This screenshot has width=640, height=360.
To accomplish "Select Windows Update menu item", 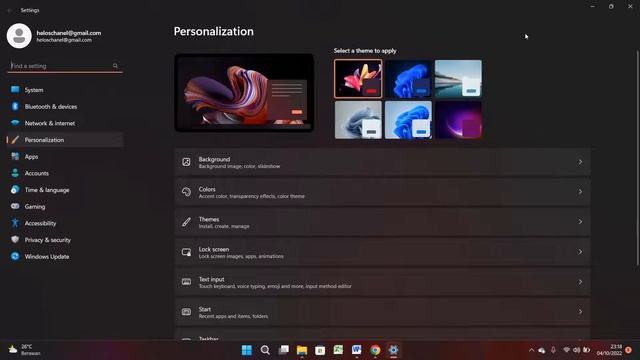I will [x=65, y=257].
